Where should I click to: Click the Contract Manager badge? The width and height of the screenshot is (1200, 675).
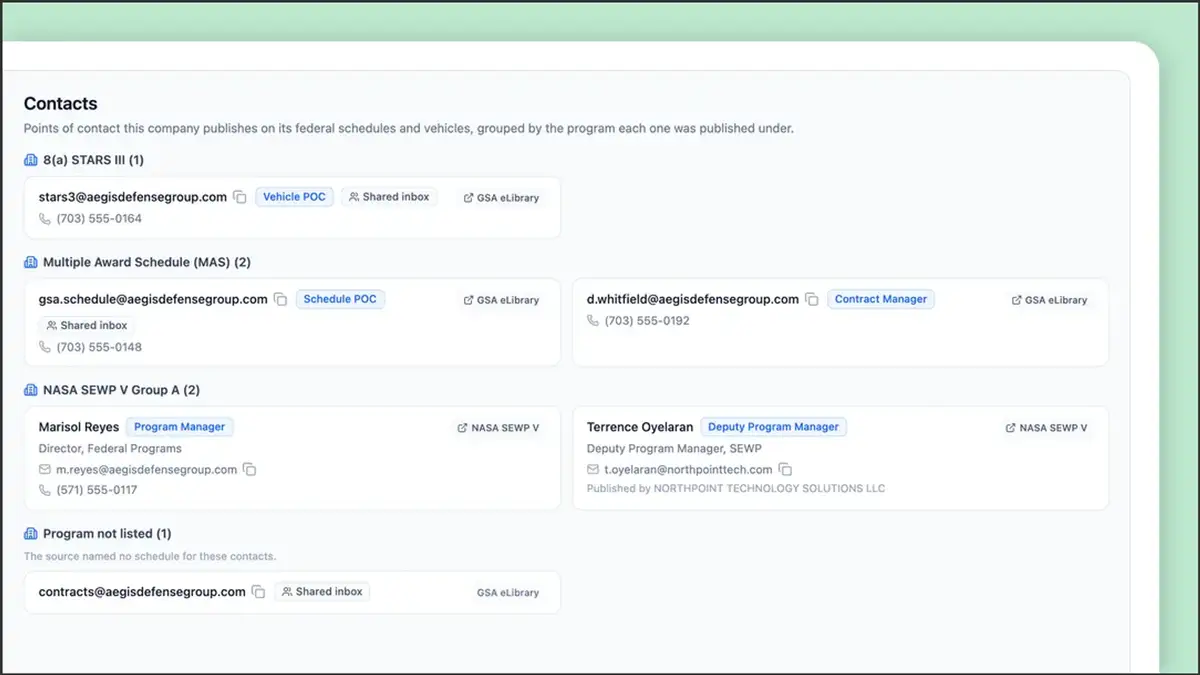click(x=881, y=299)
